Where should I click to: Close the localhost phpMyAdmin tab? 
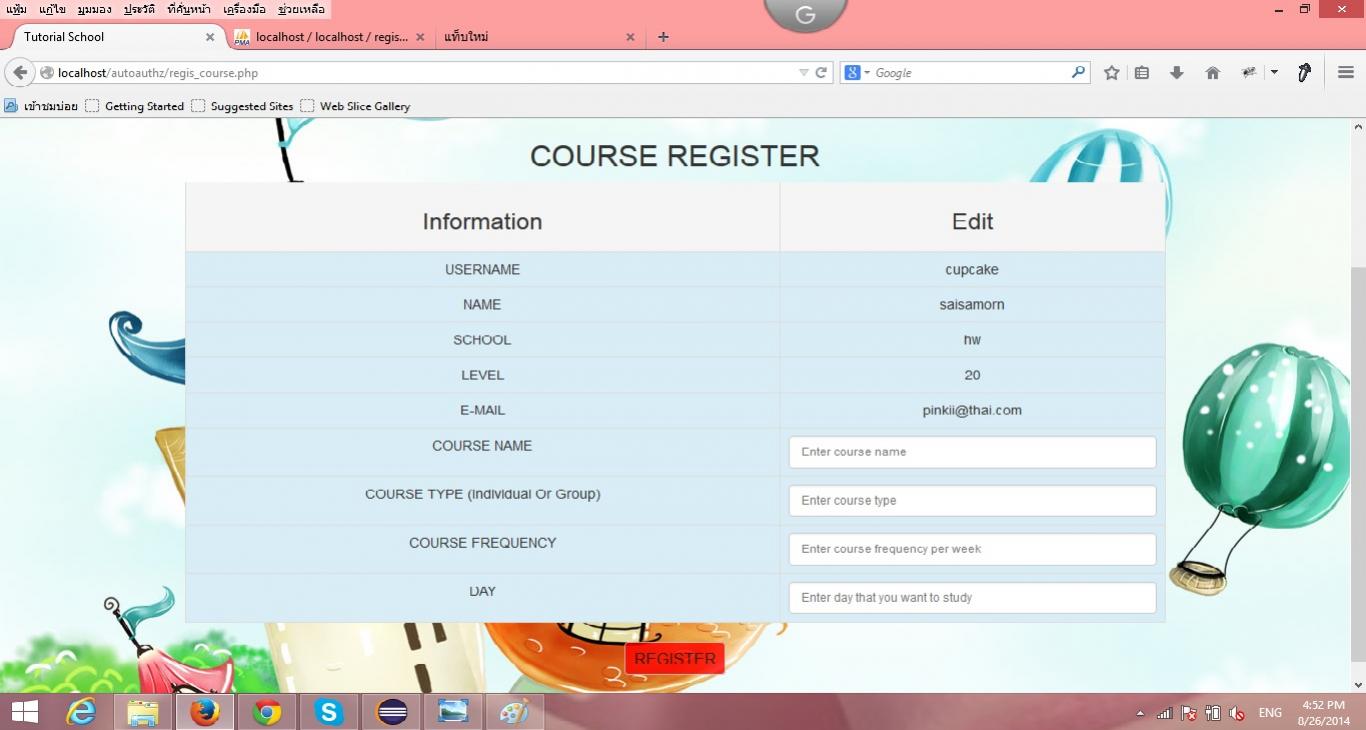420,37
